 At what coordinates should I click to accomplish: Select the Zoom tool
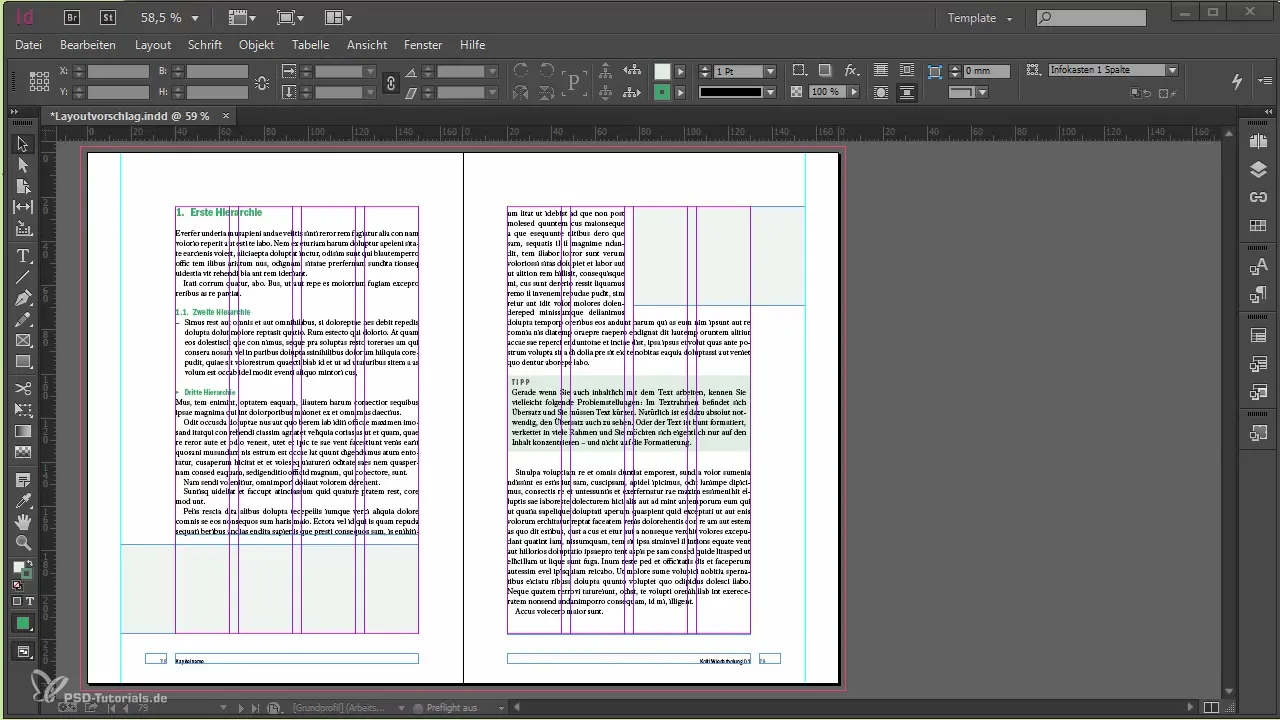(23, 543)
